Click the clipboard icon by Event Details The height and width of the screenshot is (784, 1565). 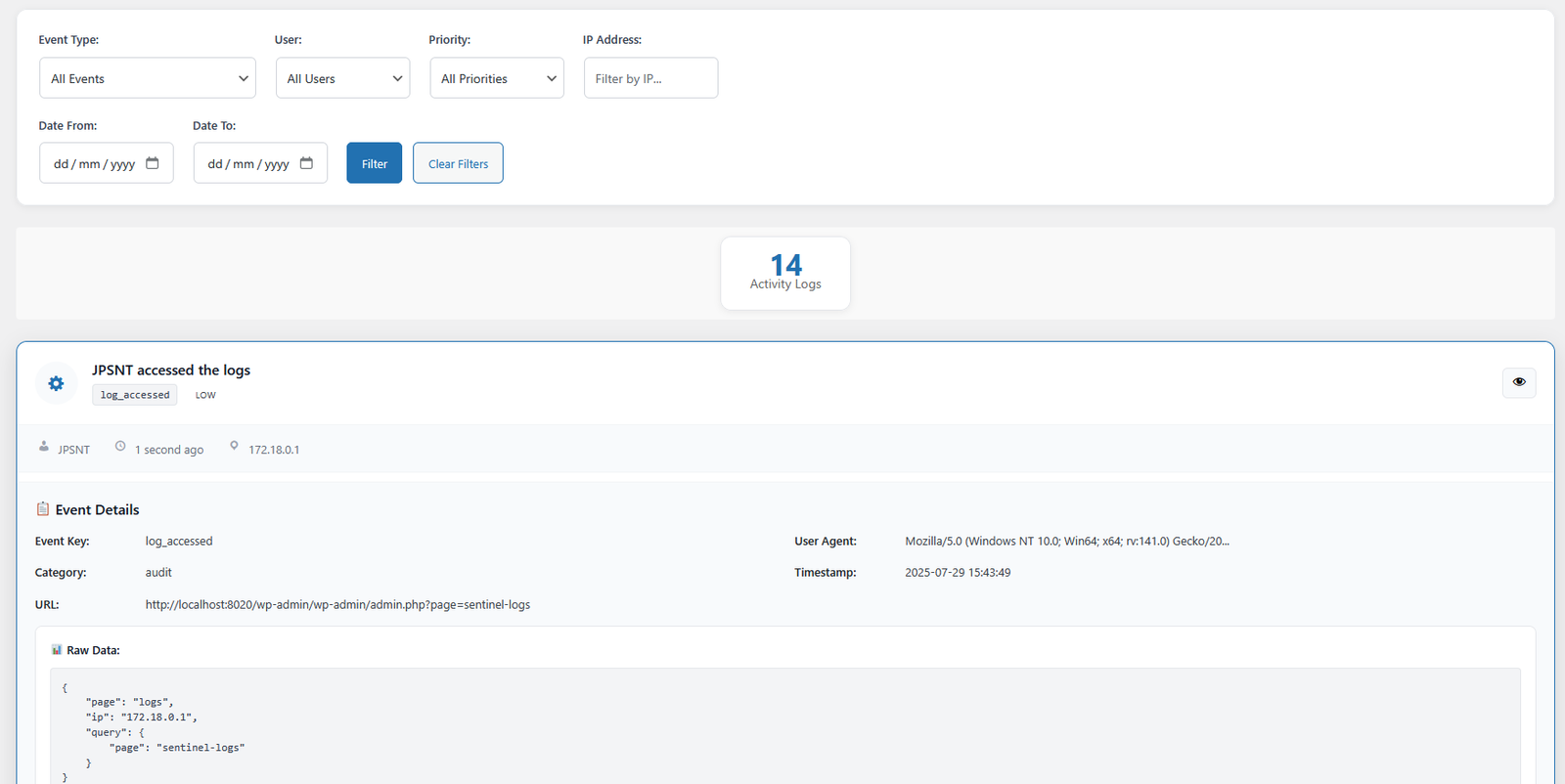coord(43,509)
